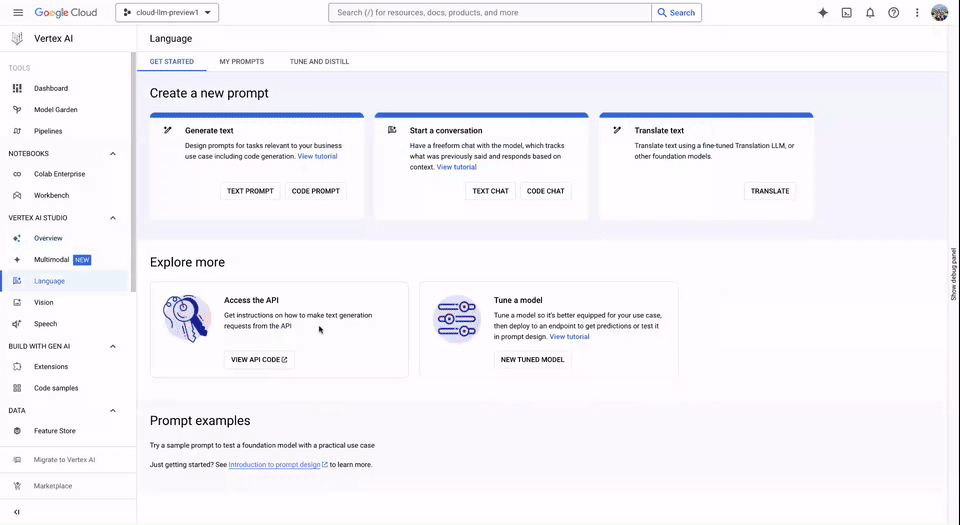960x525 pixels.
Task: Collapse the Build with Gen AI section
Action: [113, 346]
